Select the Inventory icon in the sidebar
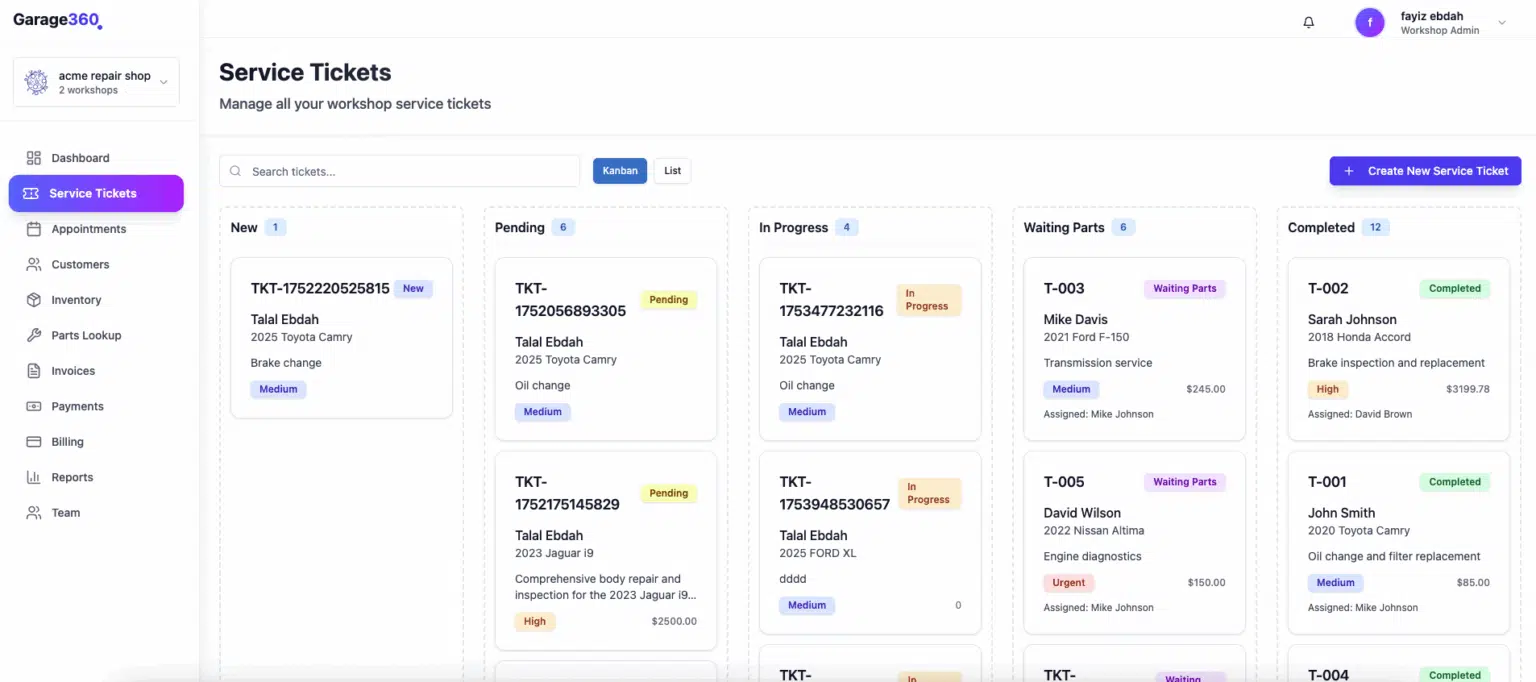Screen dimensions: 1536x682 [33, 299]
